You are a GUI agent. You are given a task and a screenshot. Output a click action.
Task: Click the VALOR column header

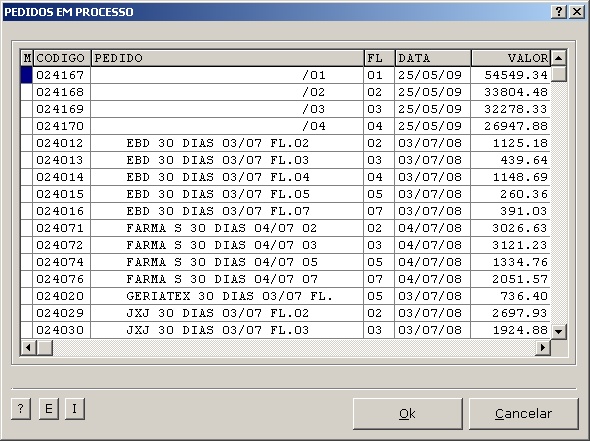click(511, 58)
